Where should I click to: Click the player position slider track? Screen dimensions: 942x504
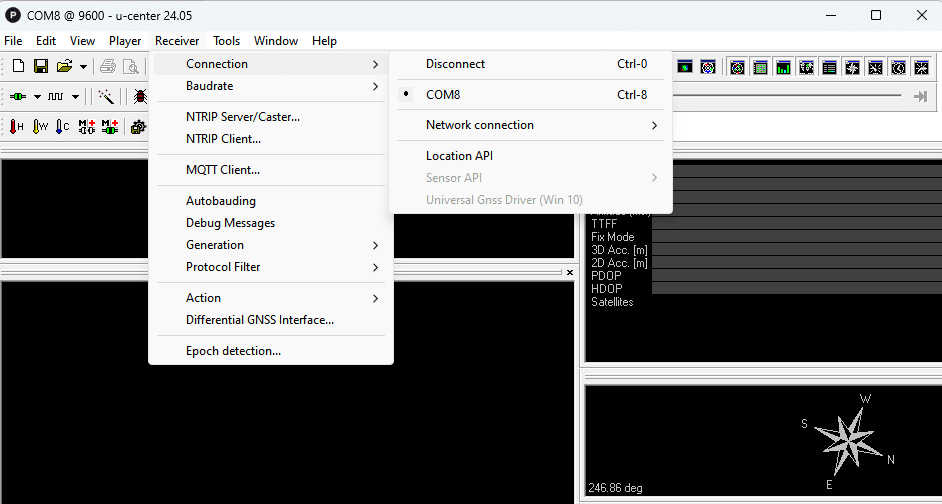pyautogui.click(x=787, y=96)
